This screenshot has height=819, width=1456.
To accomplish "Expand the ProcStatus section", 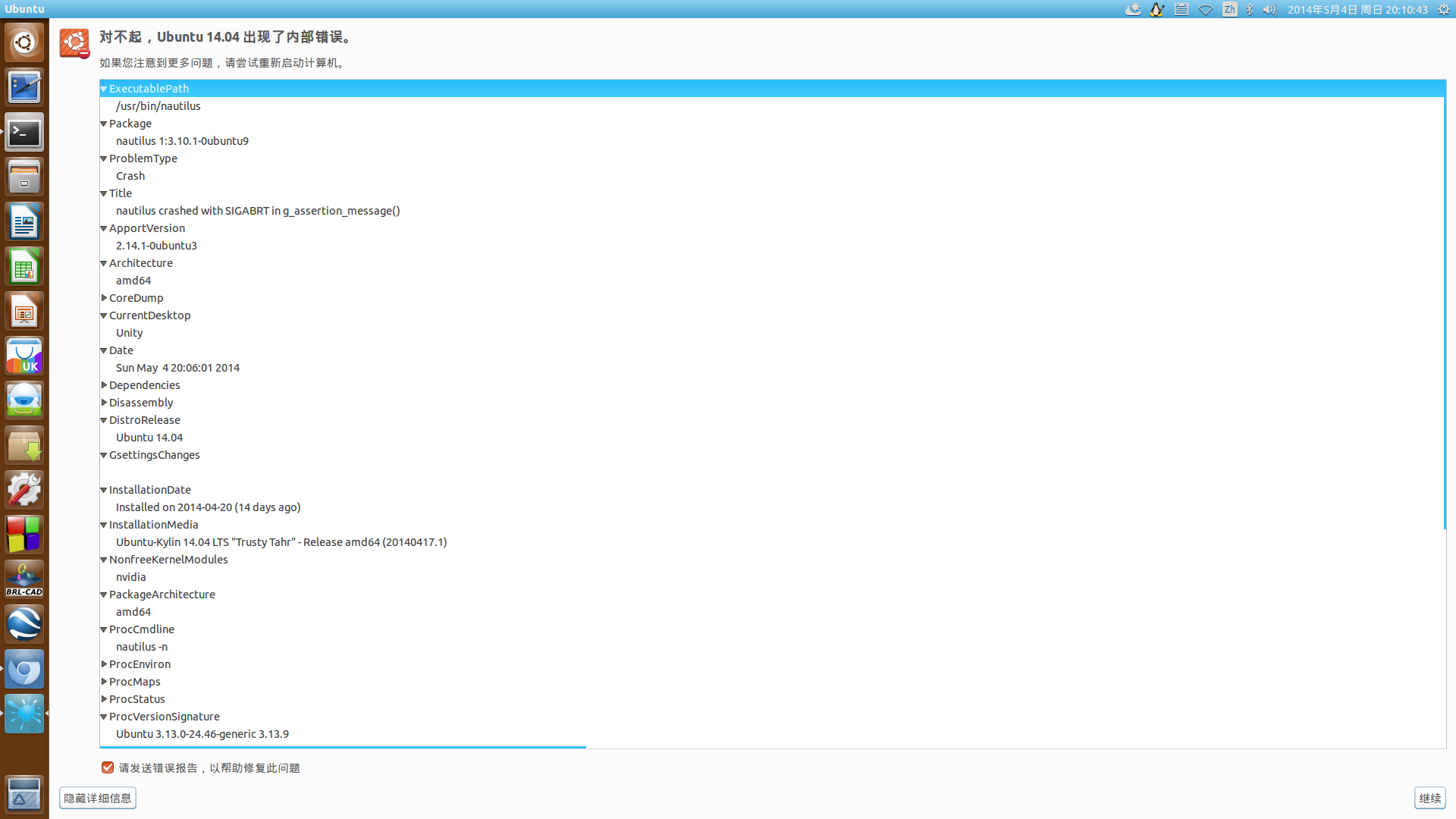I will click(104, 699).
